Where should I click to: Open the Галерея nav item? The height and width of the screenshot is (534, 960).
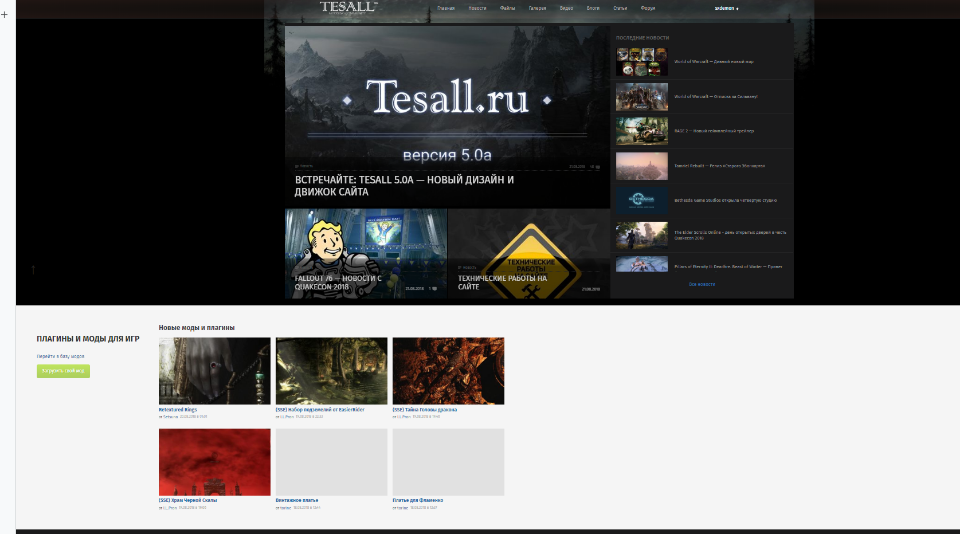537,9
